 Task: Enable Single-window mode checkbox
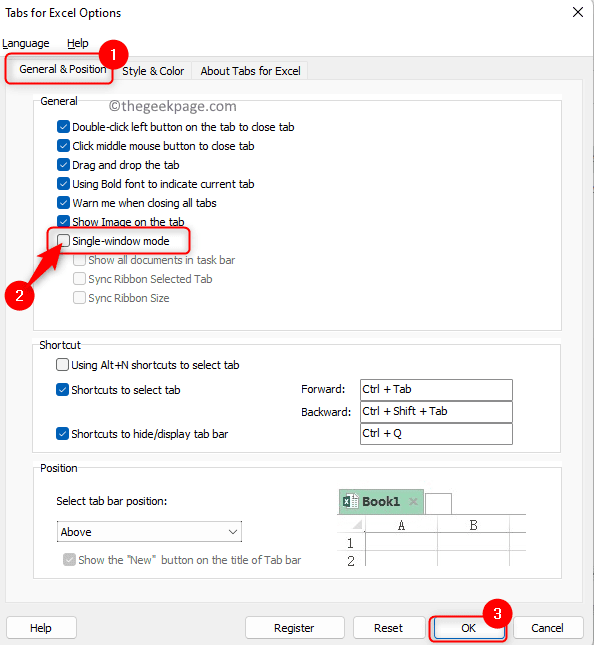click(x=63, y=240)
